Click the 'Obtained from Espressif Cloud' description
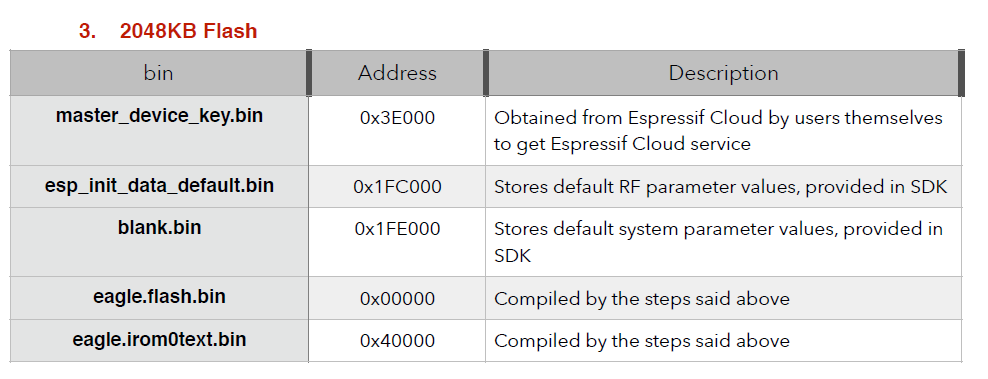This screenshot has width=988, height=379. pos(718,131)
